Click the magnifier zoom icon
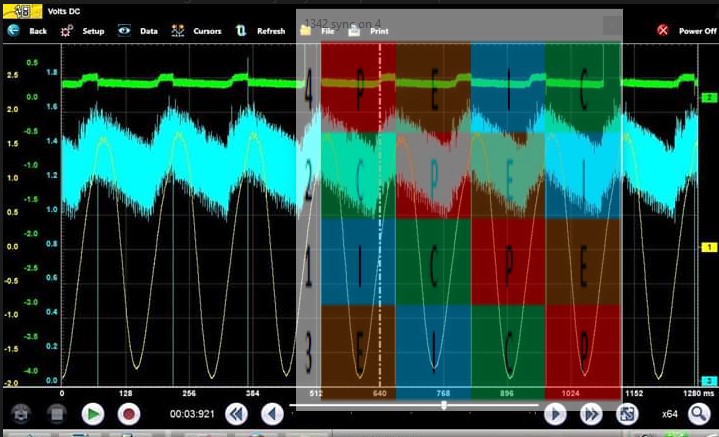The image size is (719, 437). click(x=698, y=413)
